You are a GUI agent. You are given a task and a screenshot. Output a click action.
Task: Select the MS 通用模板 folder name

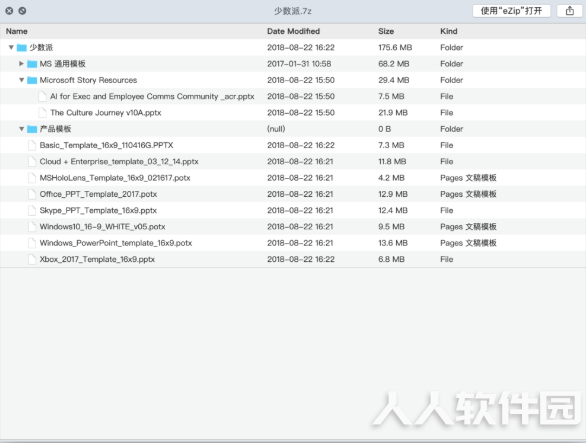point(62,64)
